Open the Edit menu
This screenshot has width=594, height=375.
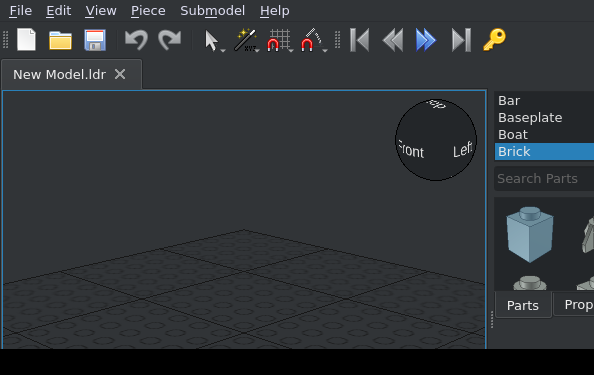pos(58,11)
